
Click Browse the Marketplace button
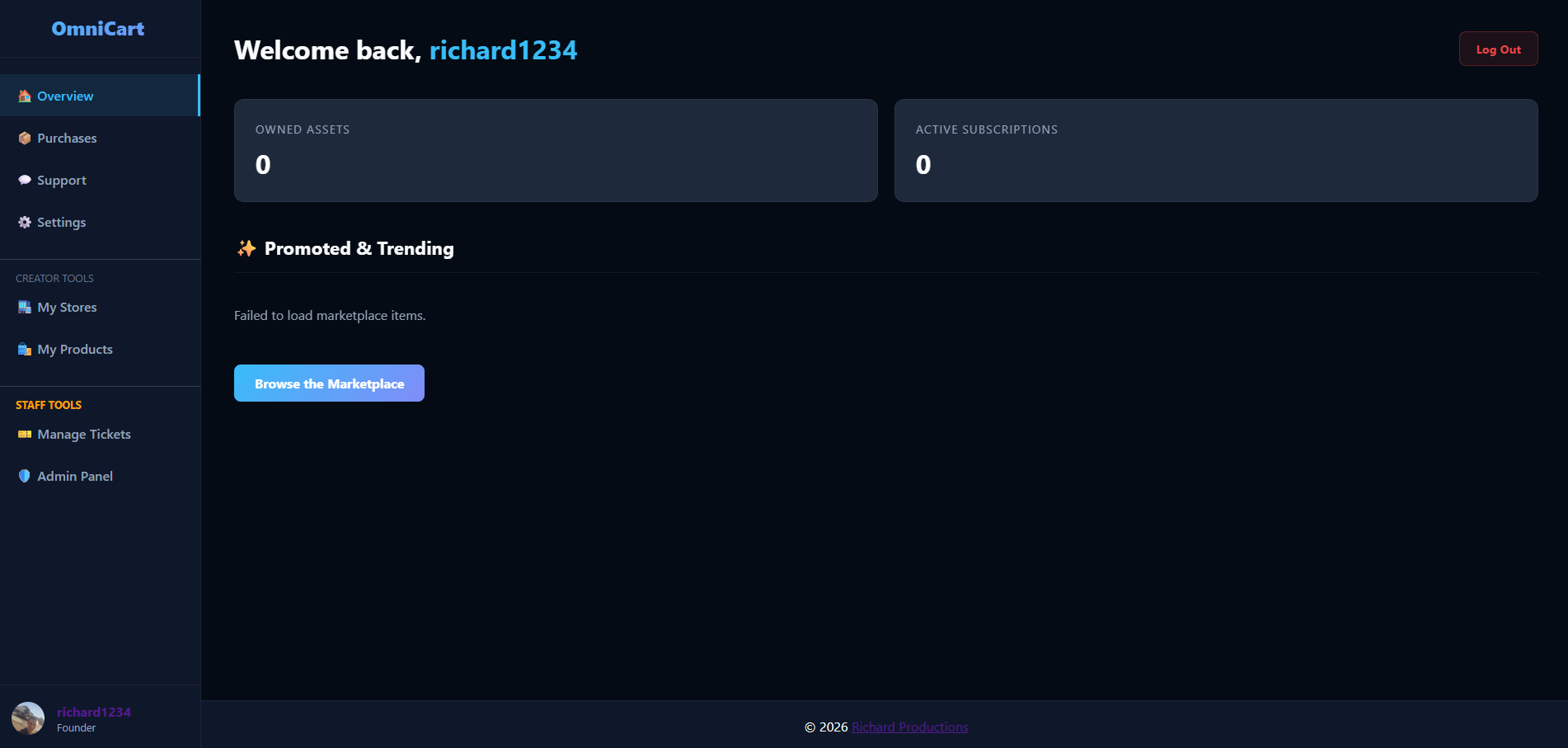point(329,383)
